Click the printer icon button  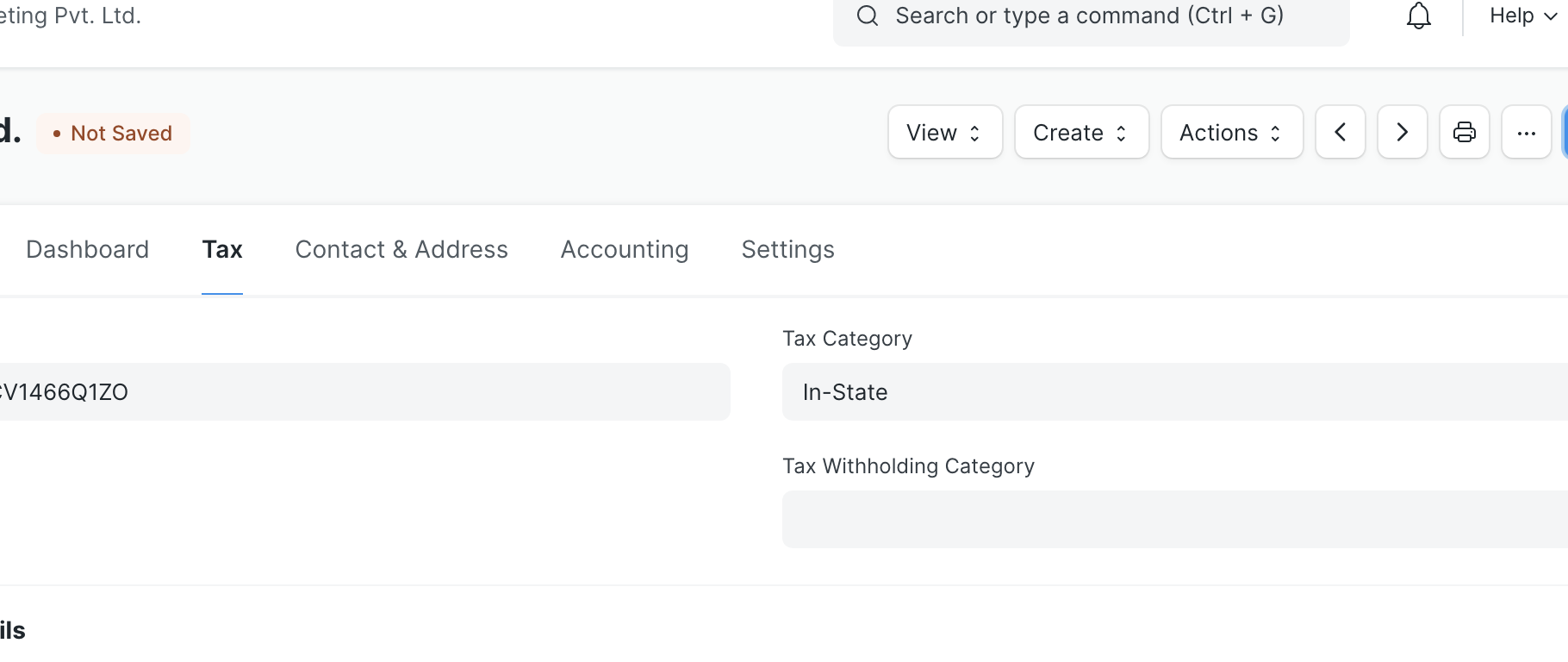pos(1465,132)
